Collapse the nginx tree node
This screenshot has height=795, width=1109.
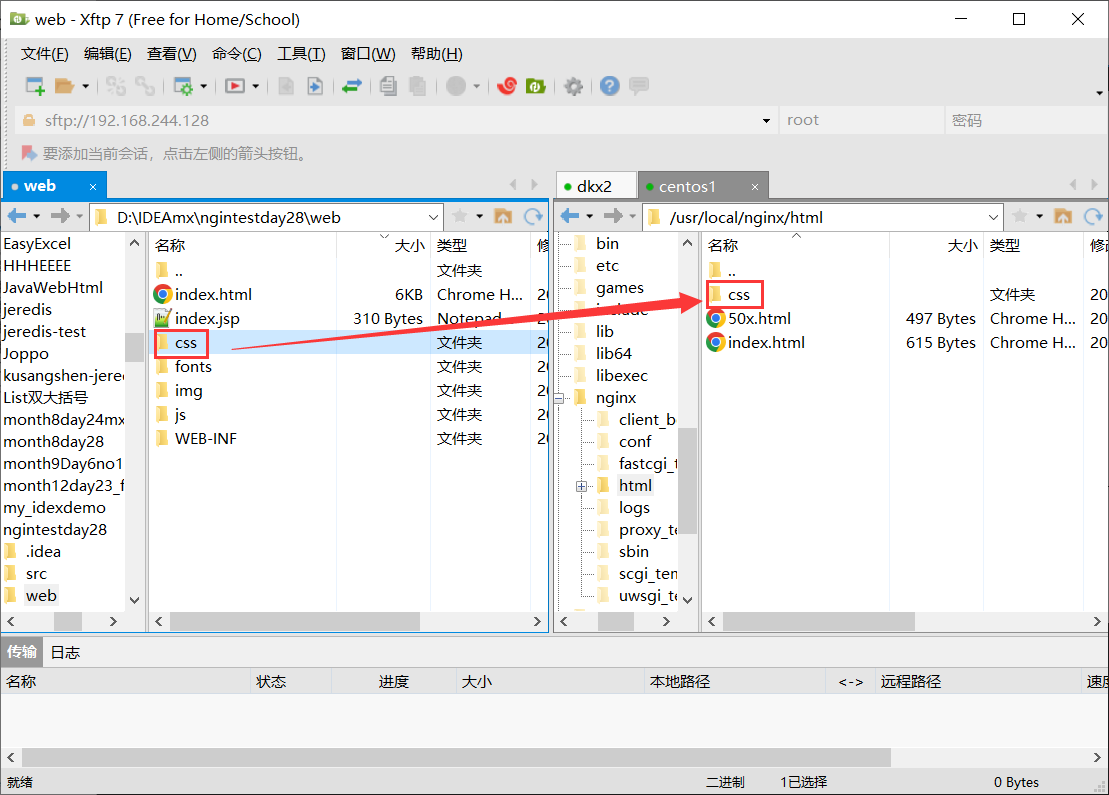[559, 398]
